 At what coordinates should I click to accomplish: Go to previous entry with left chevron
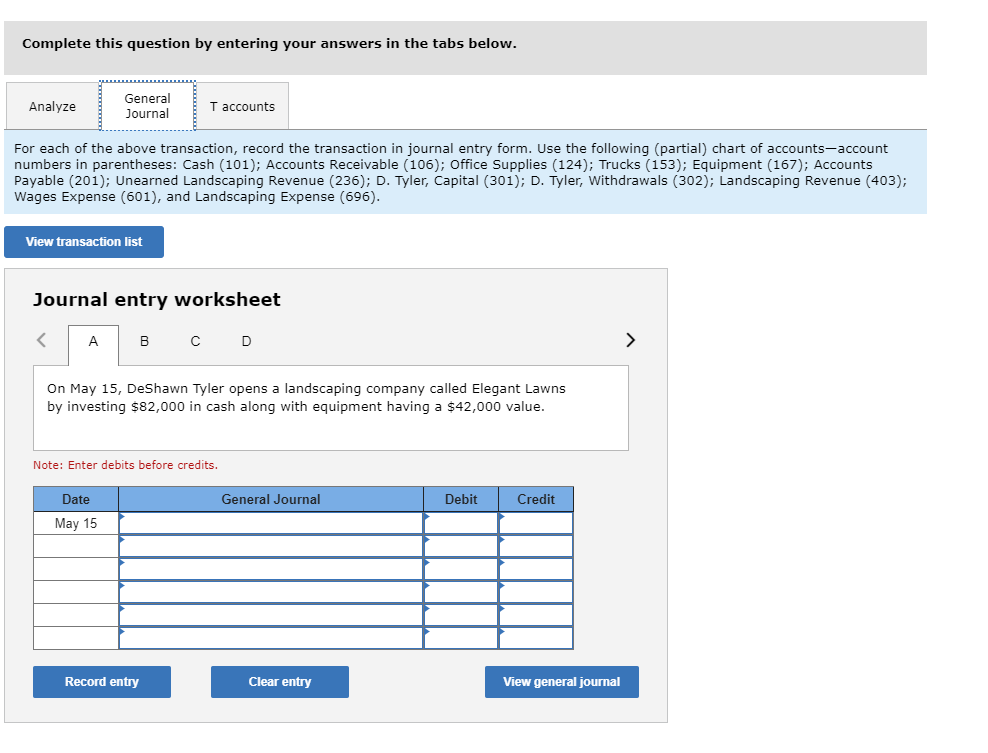(42, 340)
